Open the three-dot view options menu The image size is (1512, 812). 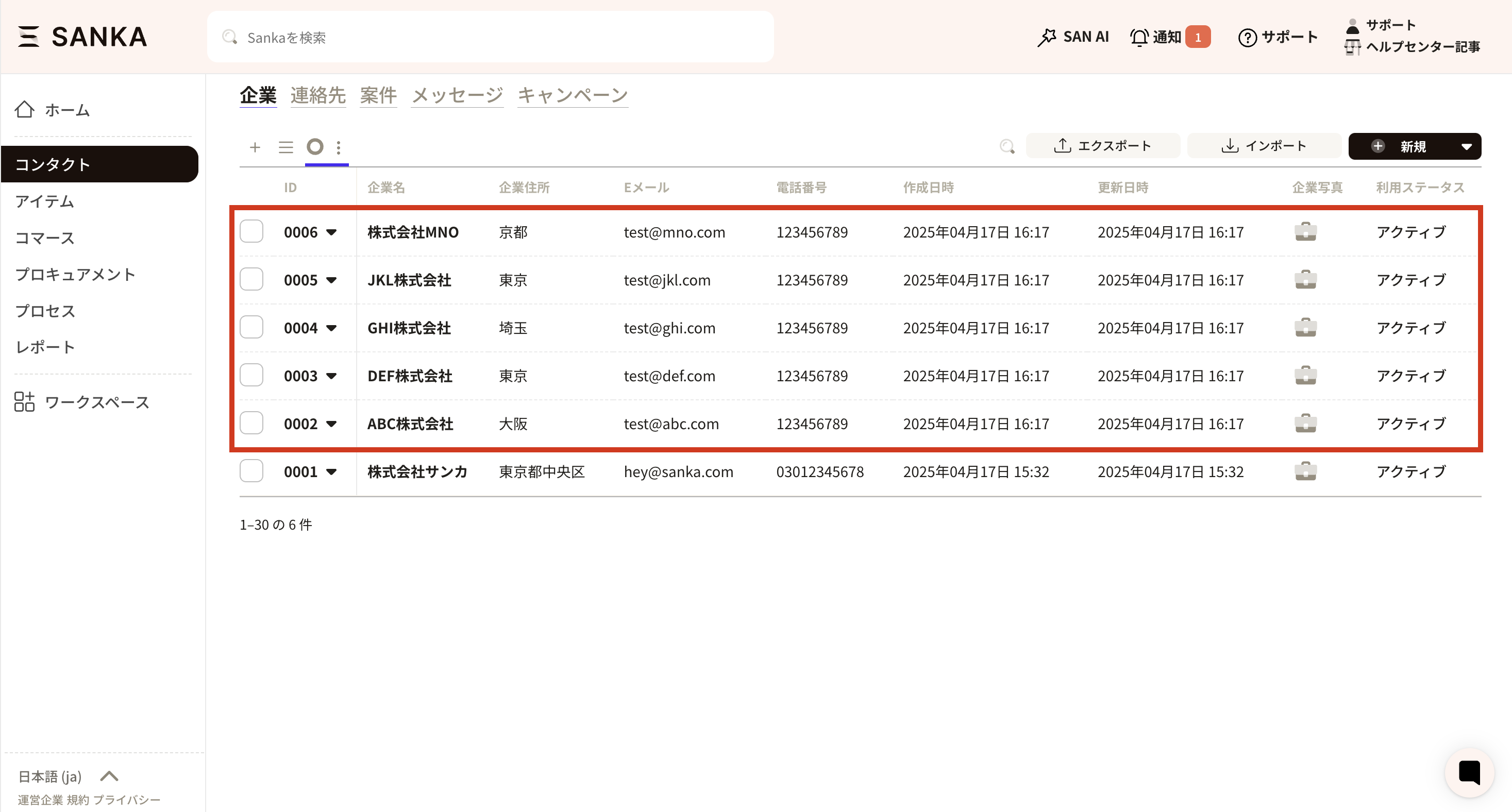coord(339,147)
